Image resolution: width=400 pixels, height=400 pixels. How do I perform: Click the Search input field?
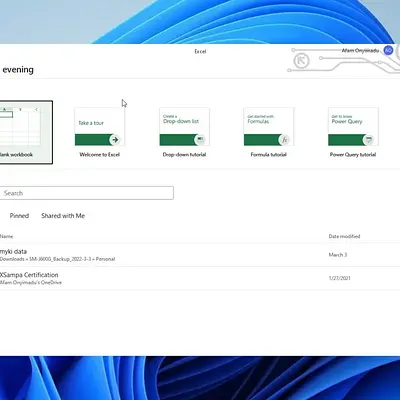[x=86, y=193]
